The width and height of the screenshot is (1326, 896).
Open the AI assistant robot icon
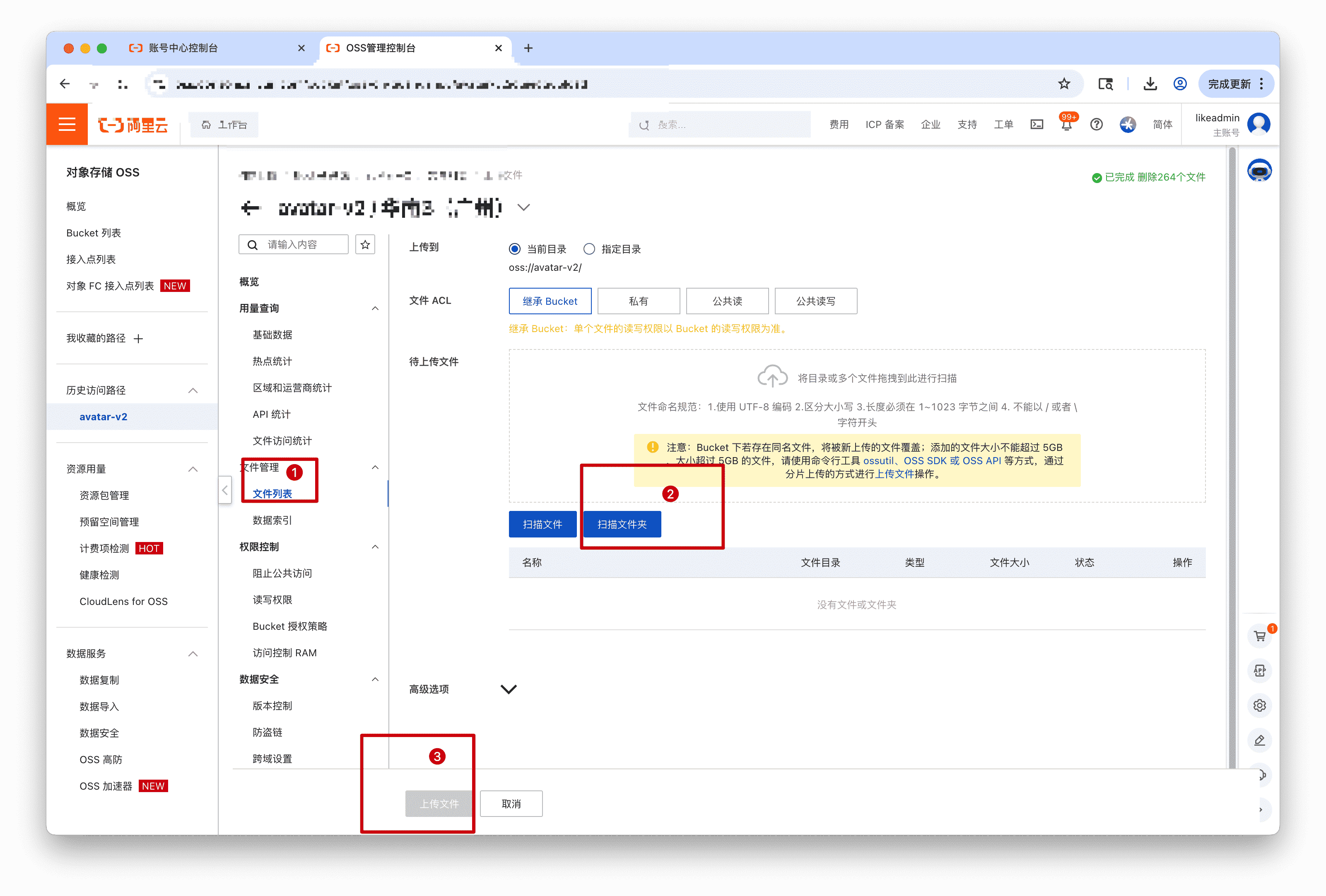[1259, 171]
